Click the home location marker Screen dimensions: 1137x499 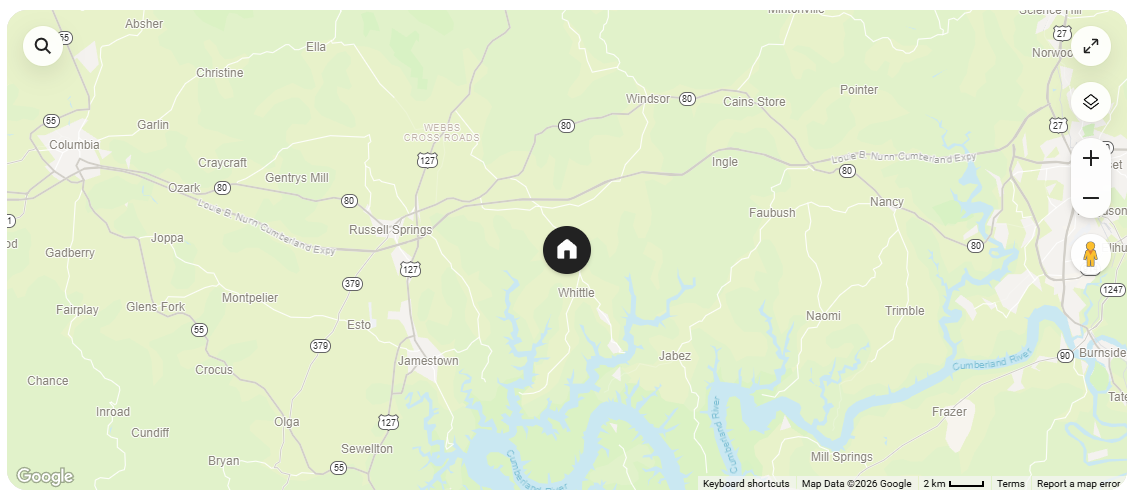click(567, 250)
